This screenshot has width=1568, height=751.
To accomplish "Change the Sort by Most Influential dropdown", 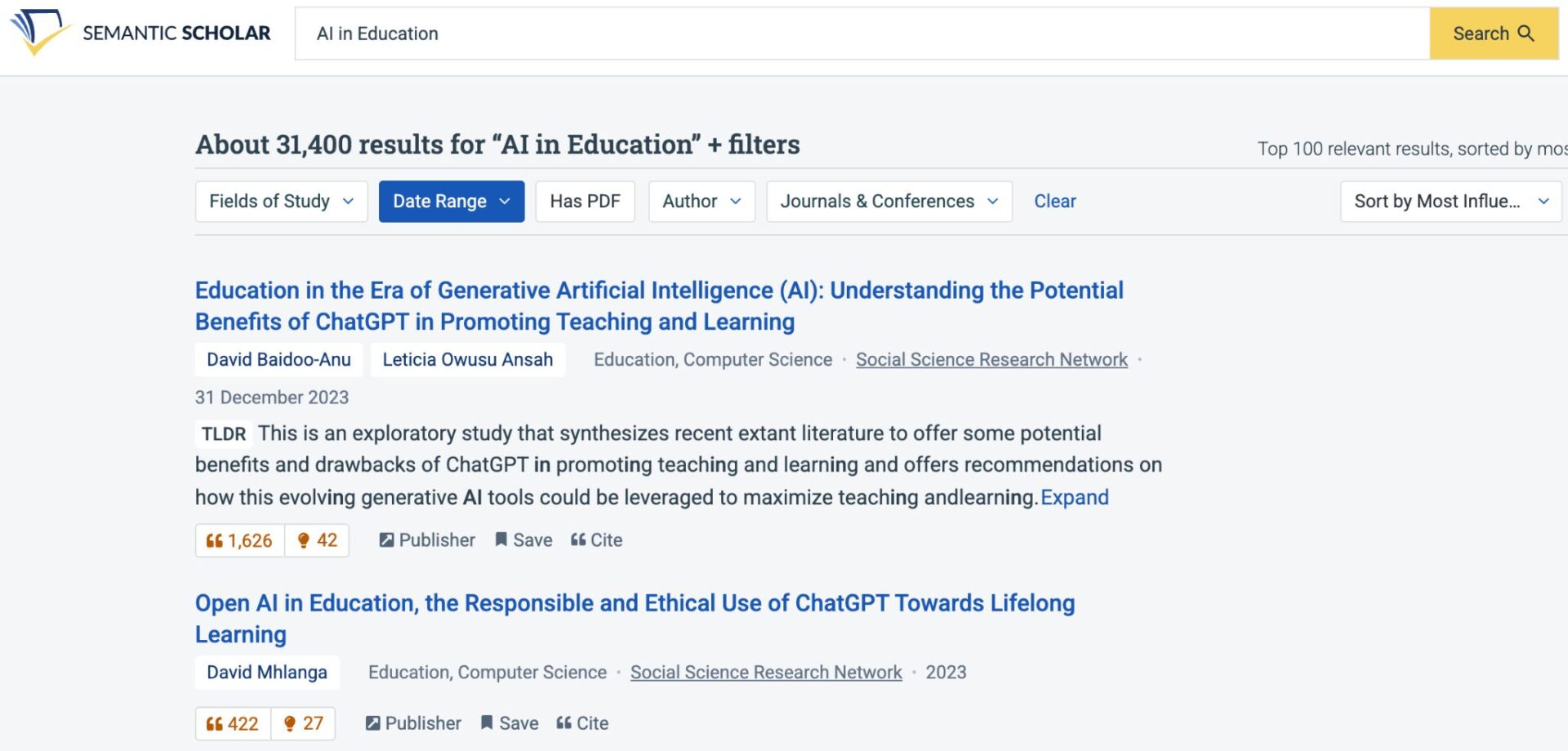I will pos(1450,202).
